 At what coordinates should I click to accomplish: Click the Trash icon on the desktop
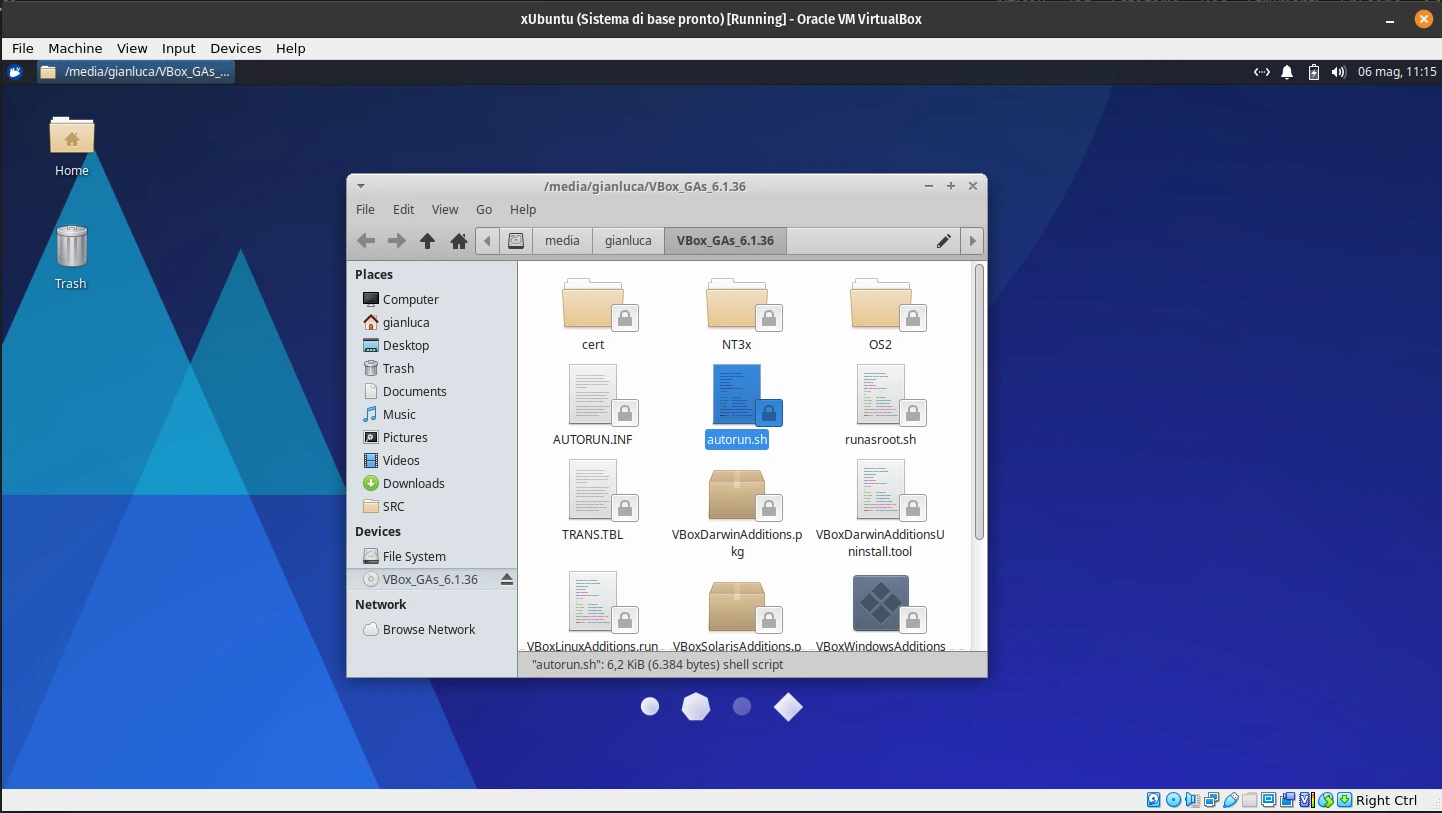(x=71, y=246)
